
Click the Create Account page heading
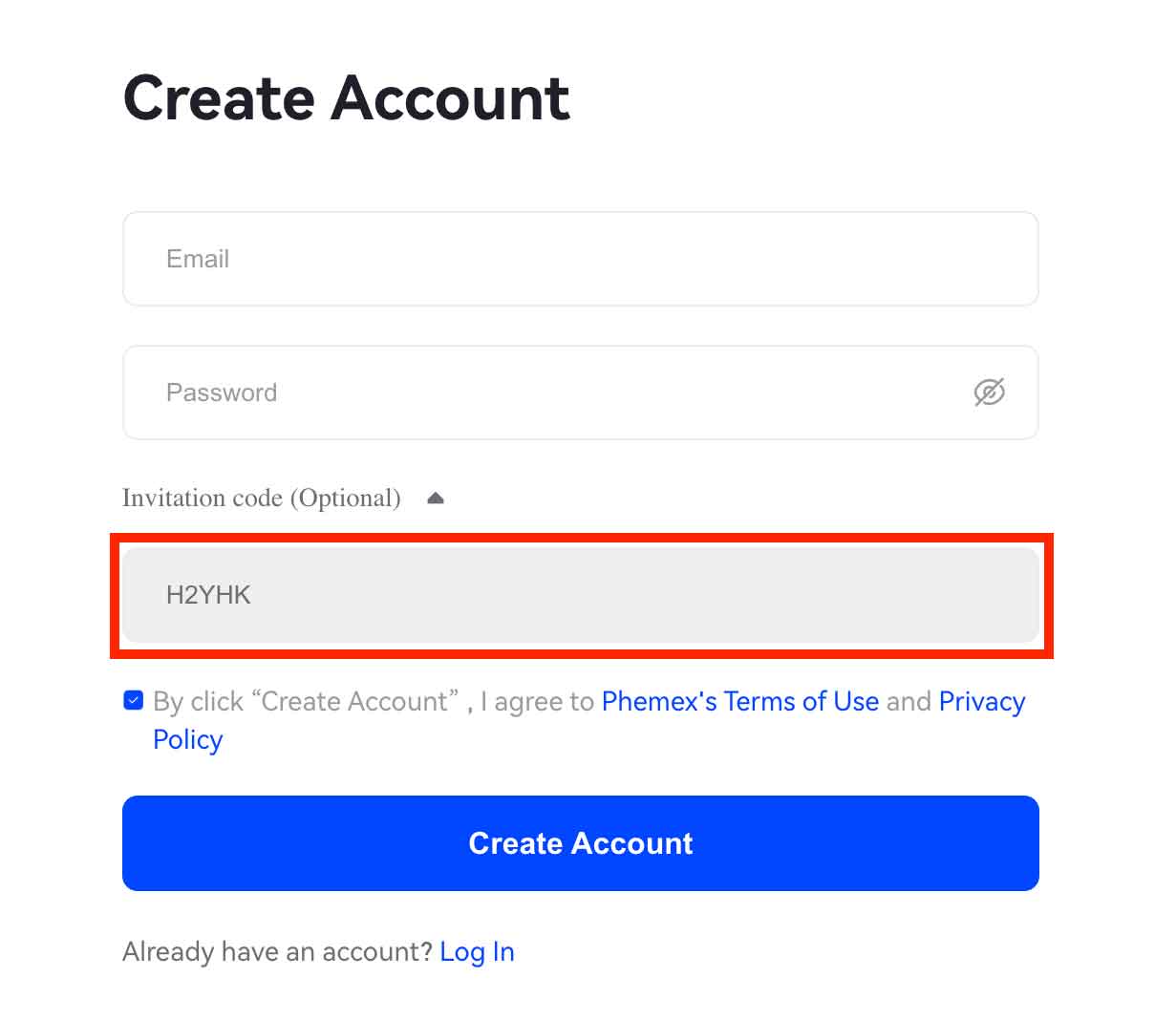pyautogui.click(x=346, y=96)
